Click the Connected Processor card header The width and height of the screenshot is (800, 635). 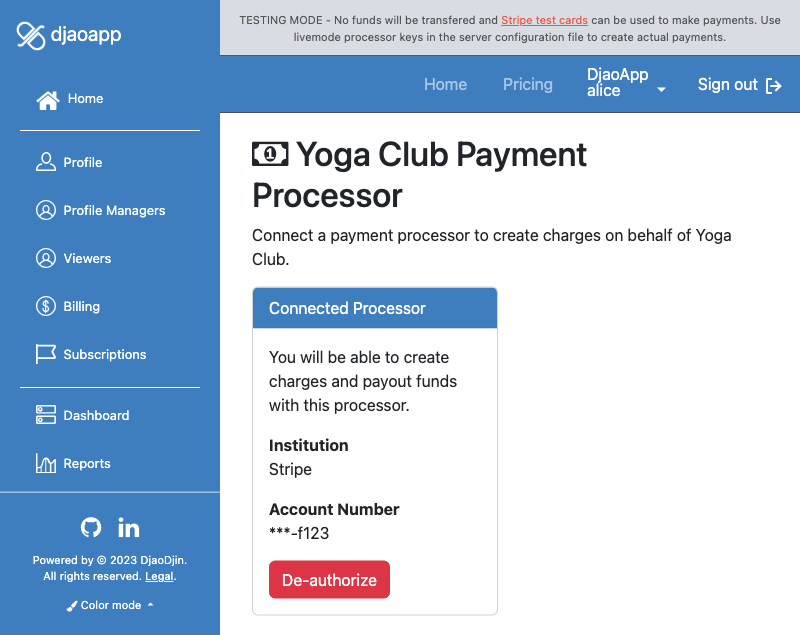(375, 308)
